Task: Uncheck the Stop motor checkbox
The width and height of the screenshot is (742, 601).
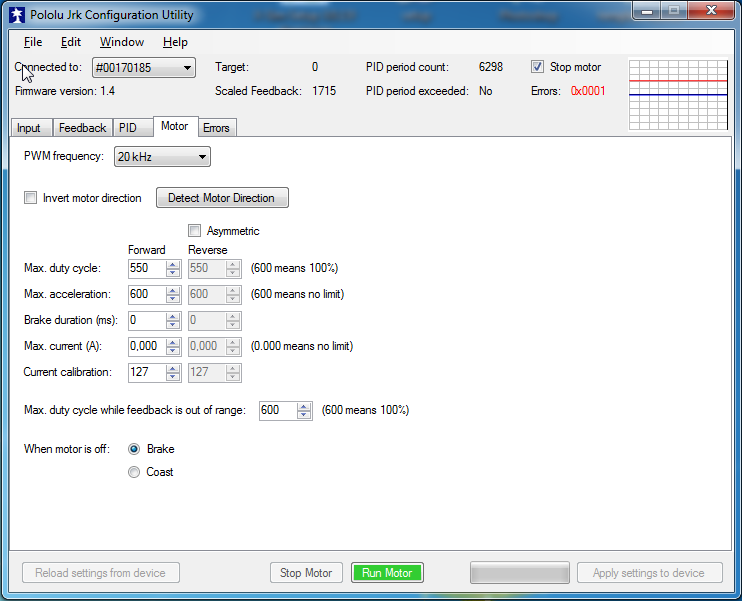Action: [537, 67]
